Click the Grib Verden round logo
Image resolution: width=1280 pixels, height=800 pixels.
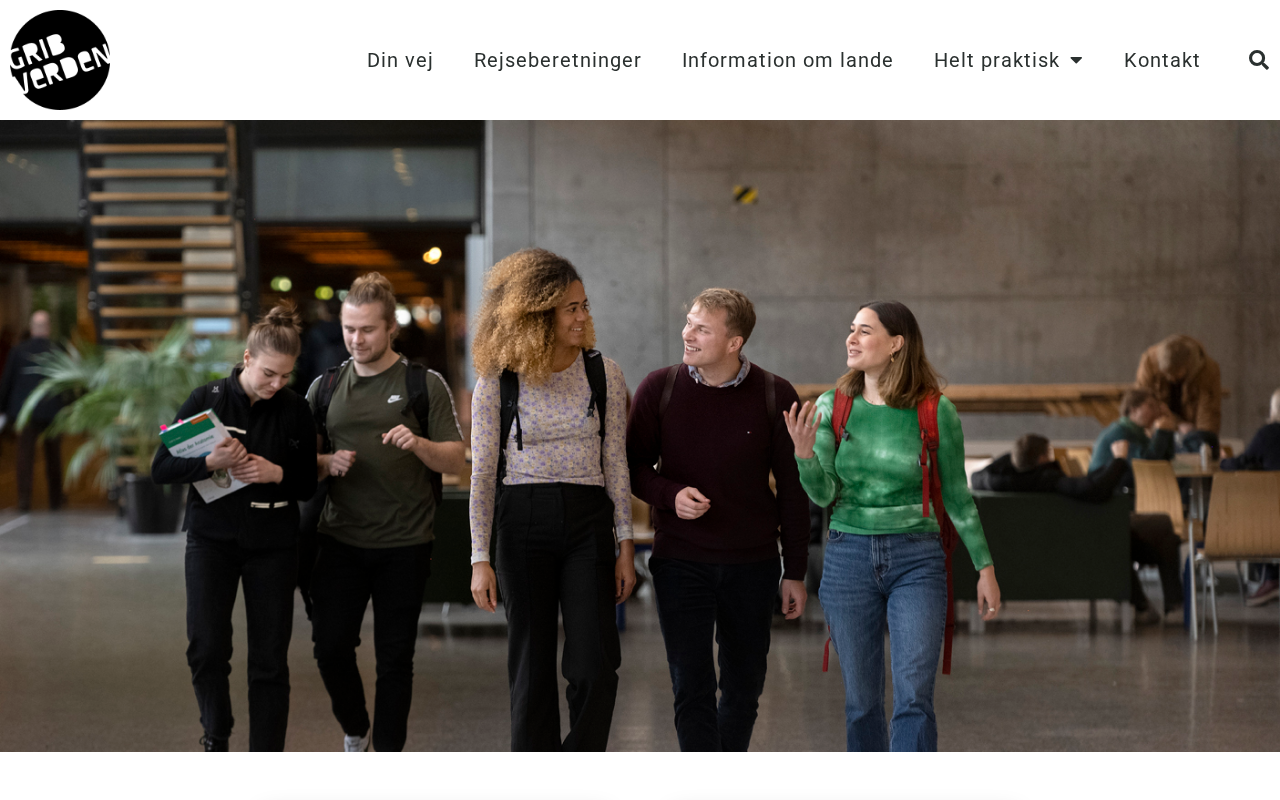coord(60,60)
